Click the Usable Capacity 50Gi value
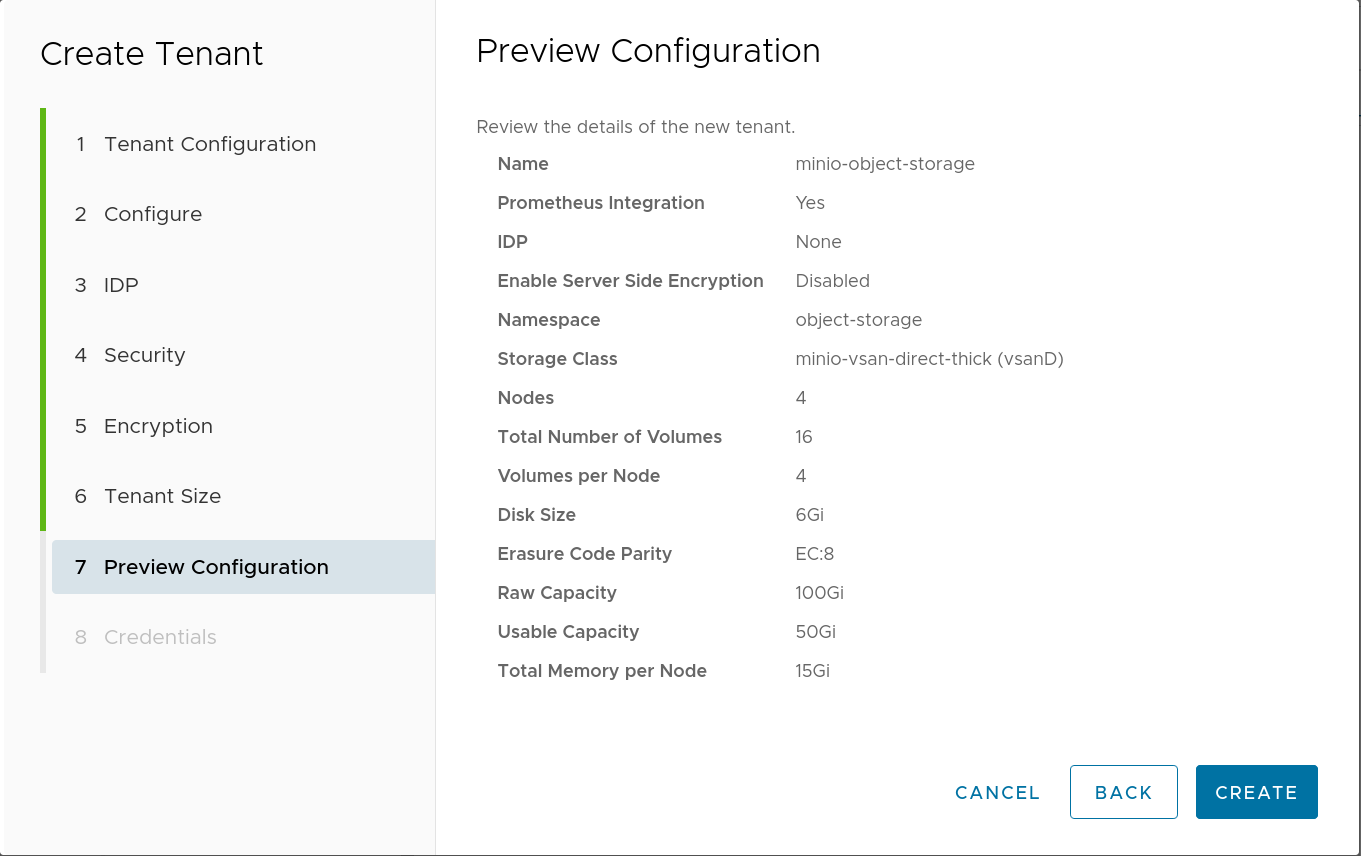The width and height of the screenshot is (1361, 856). pyautogui.click(x=814, y=632)
